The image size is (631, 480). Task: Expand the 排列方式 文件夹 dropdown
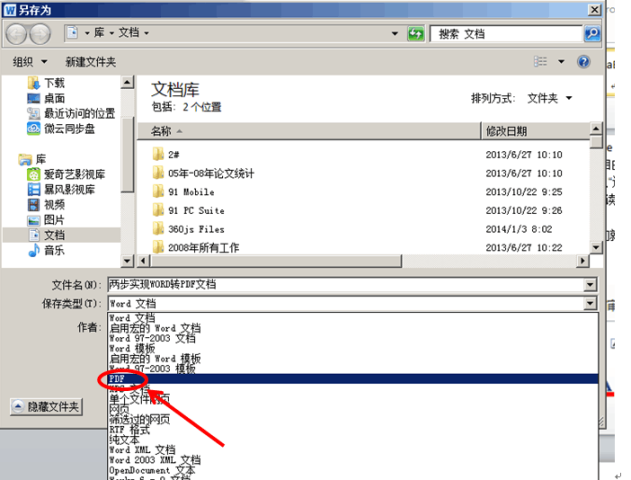[549, 98]
